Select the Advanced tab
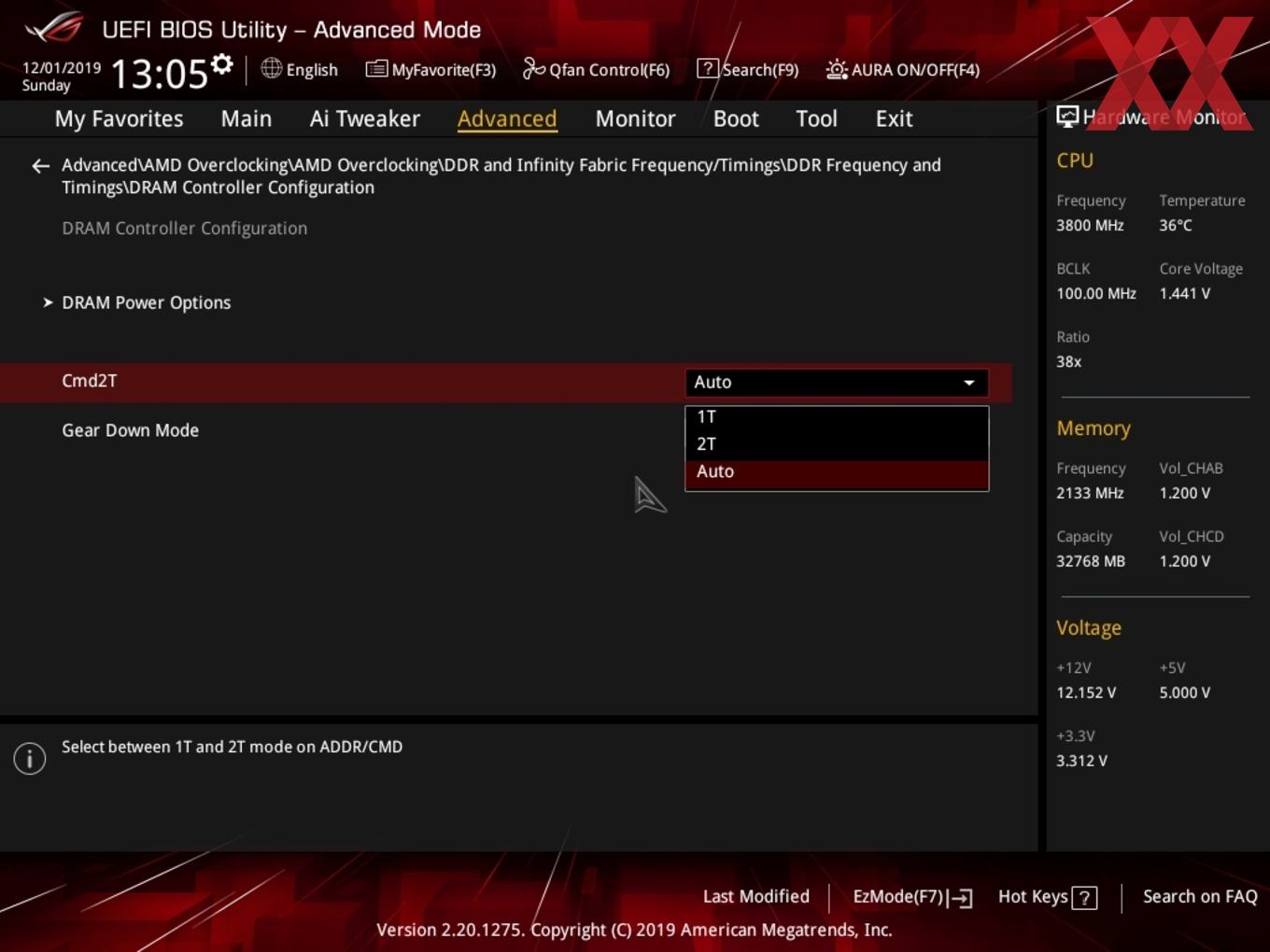This screenshot has width=1270, height=952. [507, 119]
